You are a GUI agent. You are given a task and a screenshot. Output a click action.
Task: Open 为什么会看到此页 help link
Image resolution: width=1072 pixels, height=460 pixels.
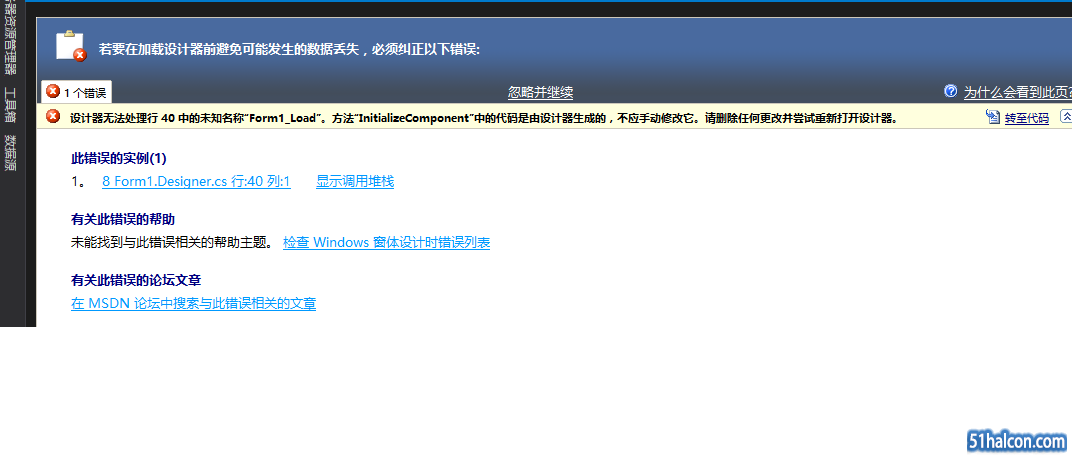[1017, 93]
